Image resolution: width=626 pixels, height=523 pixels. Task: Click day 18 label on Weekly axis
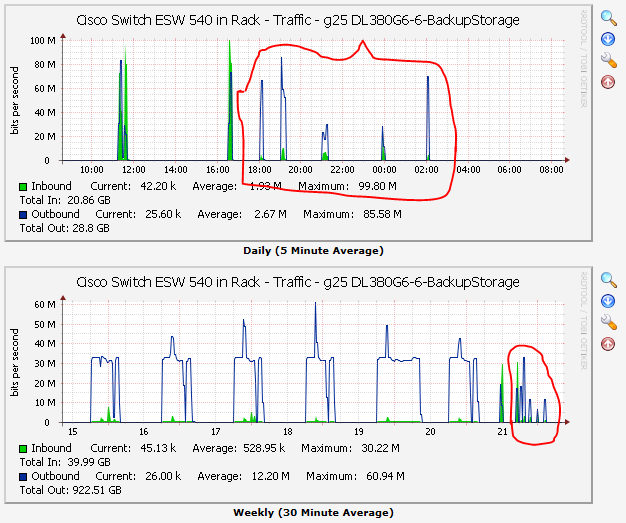[x=287, y=432]
